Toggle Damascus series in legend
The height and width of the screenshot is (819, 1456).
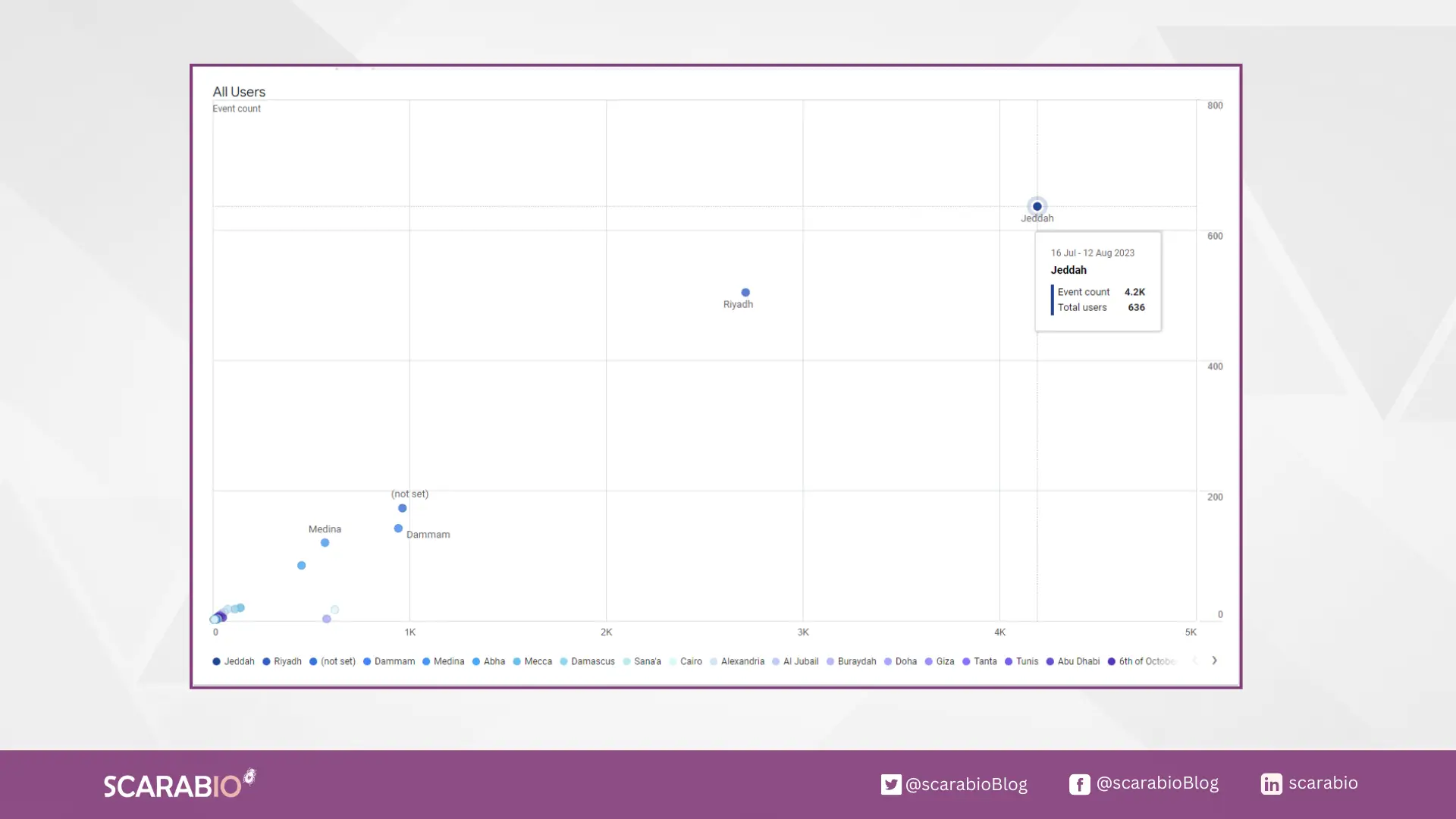(x=588, y=661)
